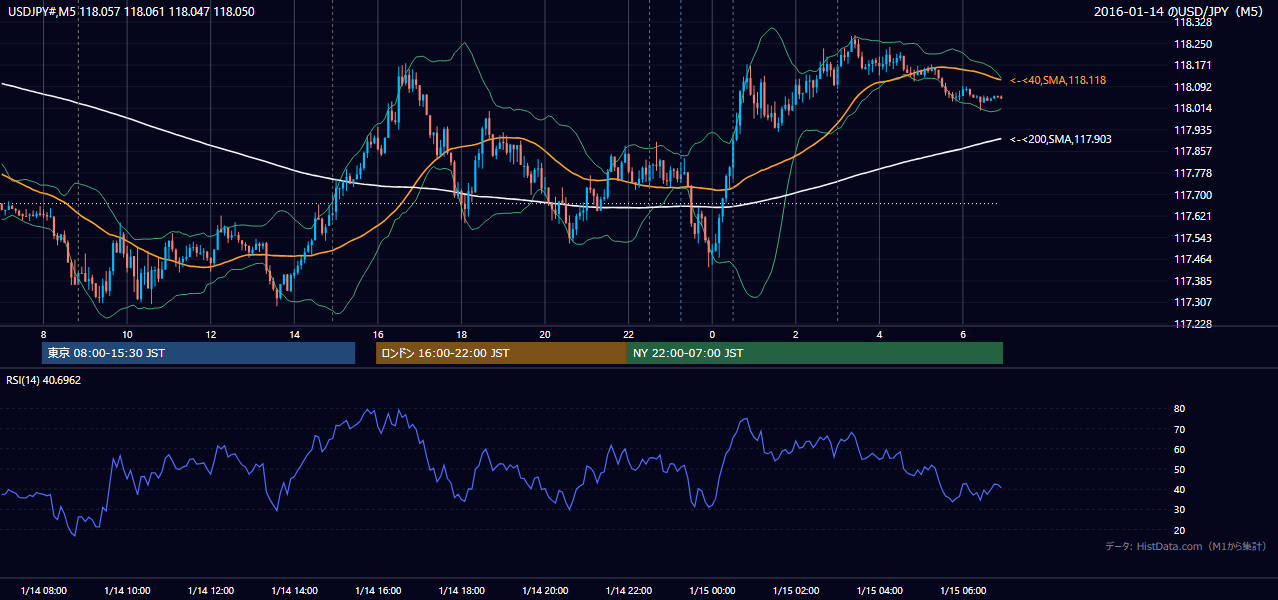Image resolution: width=1278 pixels, height=600 pixels.
Task: Click price level 117.778 on axis
Action: (1192, 173)
